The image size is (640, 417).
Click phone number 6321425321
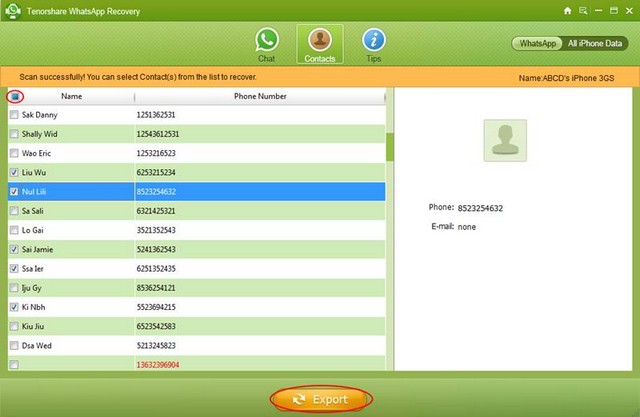pyautogui.click(x=156, y=211)
